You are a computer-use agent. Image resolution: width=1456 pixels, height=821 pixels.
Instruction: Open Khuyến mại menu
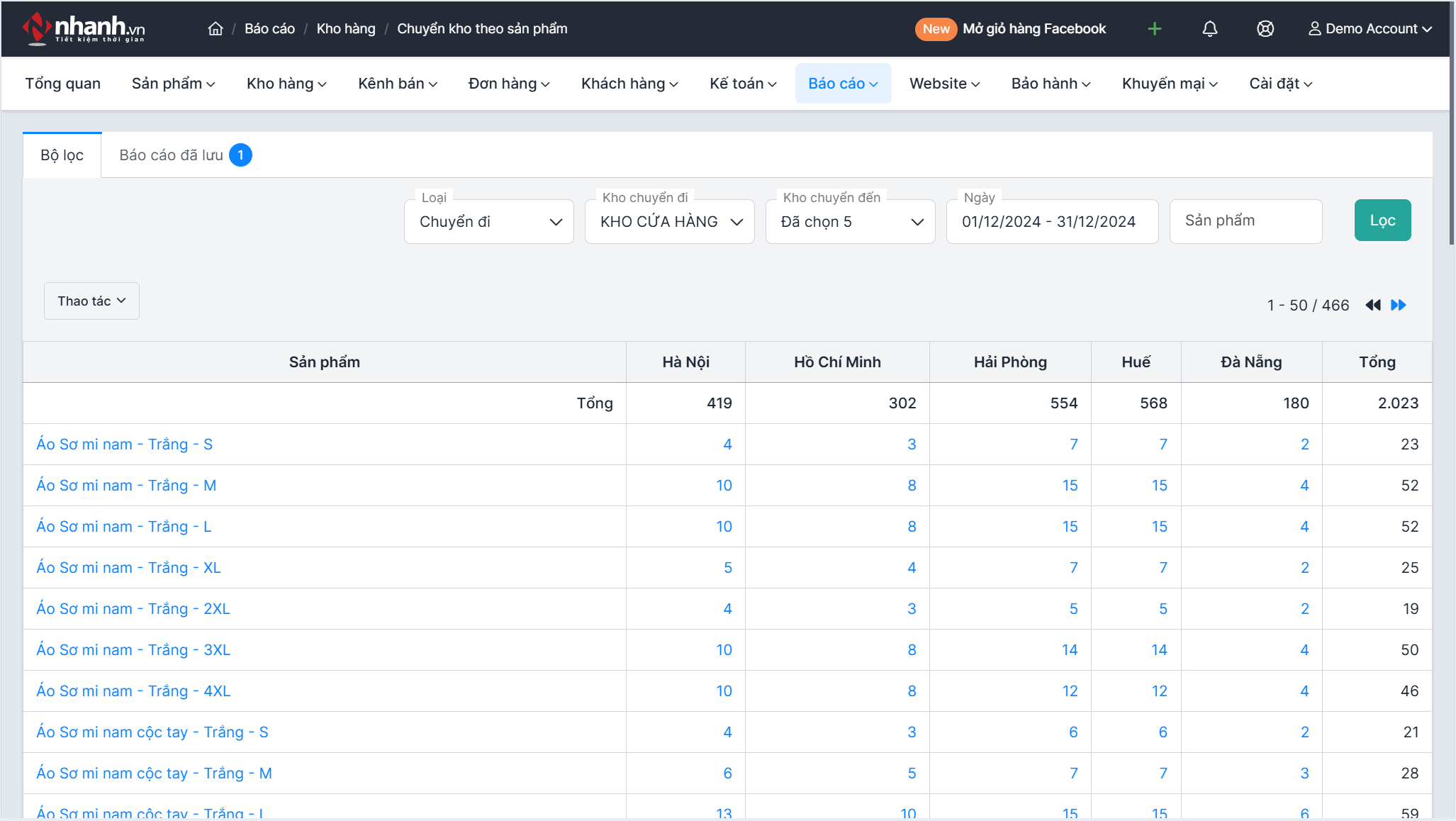(x=1170, y=84)
